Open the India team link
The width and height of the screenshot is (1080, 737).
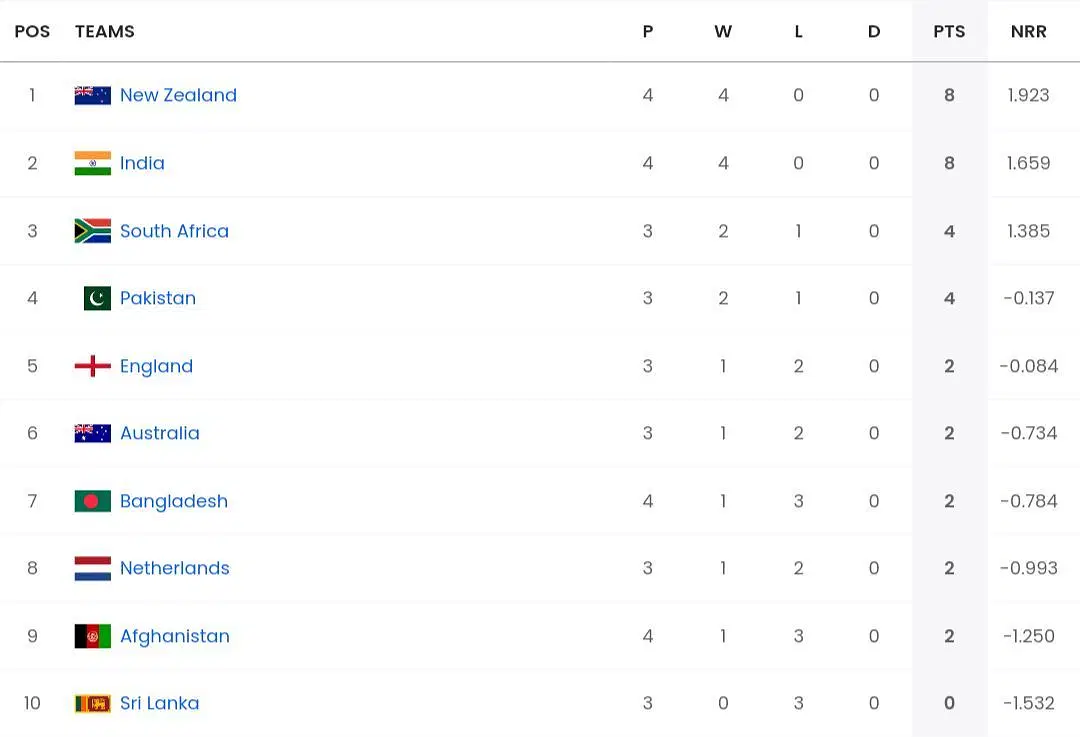[x=142, y=163]
